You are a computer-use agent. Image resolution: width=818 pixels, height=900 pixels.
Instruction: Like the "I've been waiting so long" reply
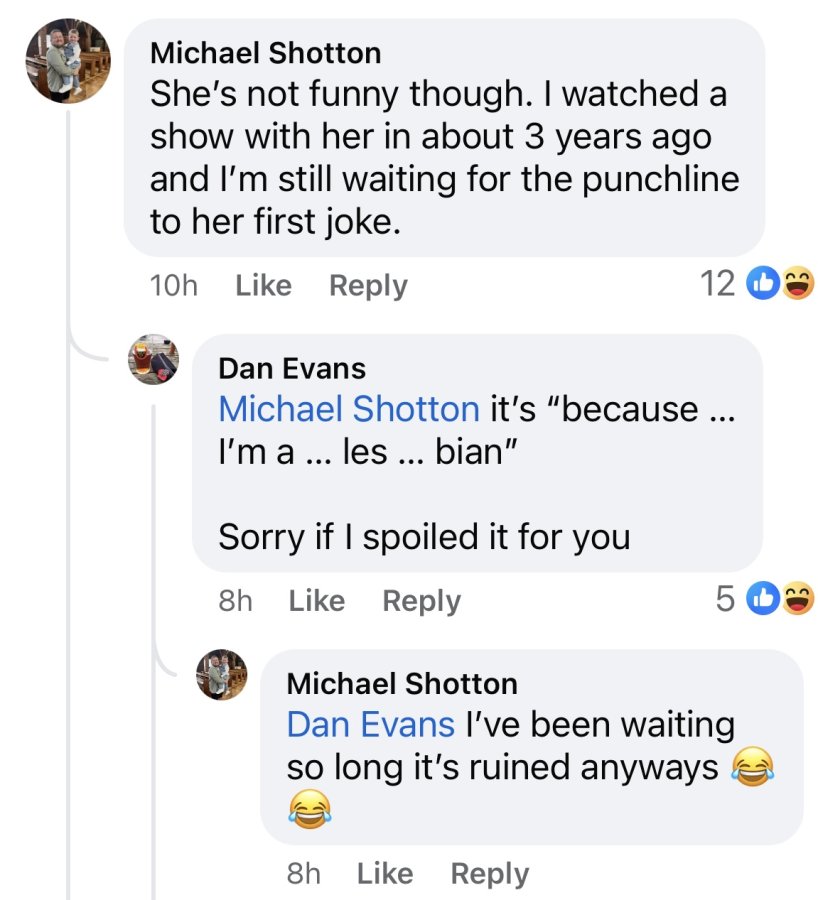385,874
